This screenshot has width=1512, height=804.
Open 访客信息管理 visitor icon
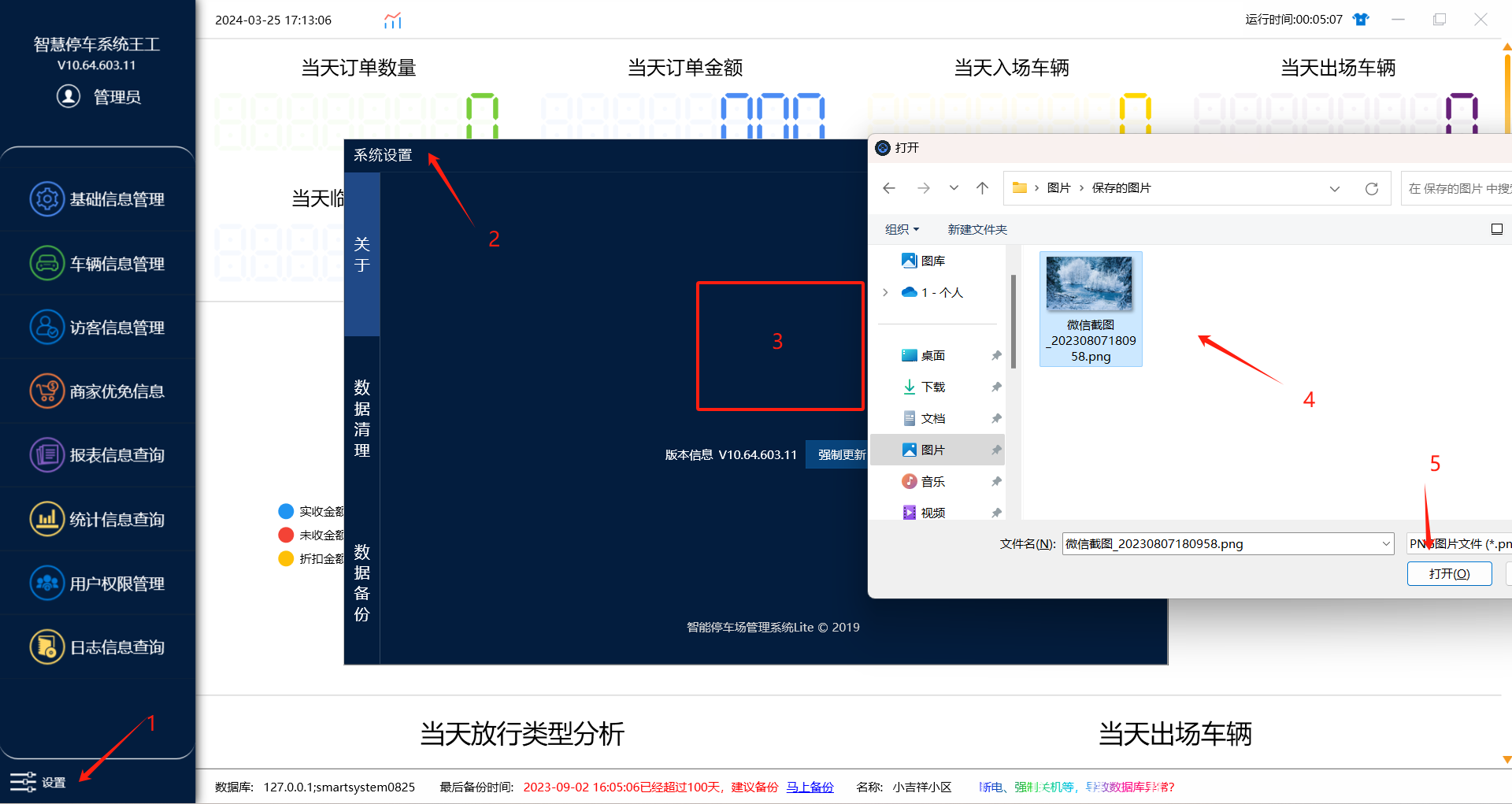click(47, 328)
